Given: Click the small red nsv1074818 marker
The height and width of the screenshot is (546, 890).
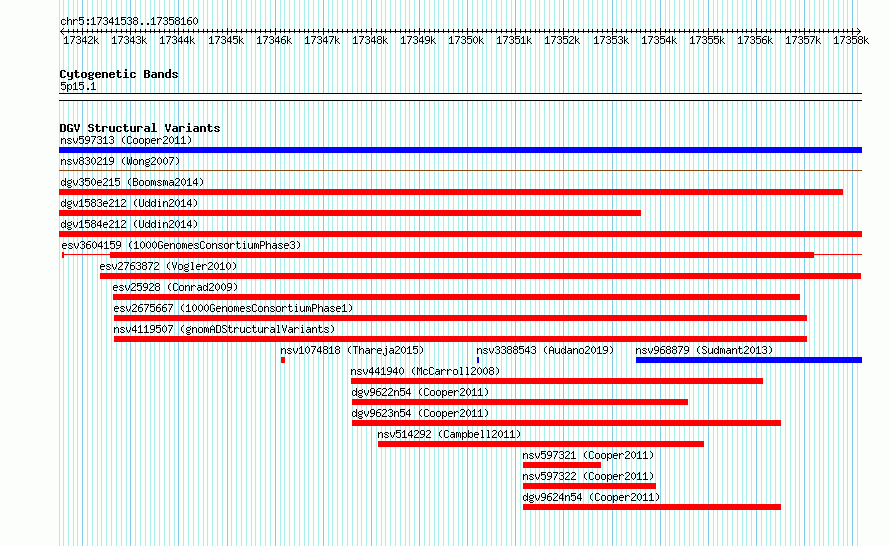Looking at the screenshot, I should click(283, 360).
